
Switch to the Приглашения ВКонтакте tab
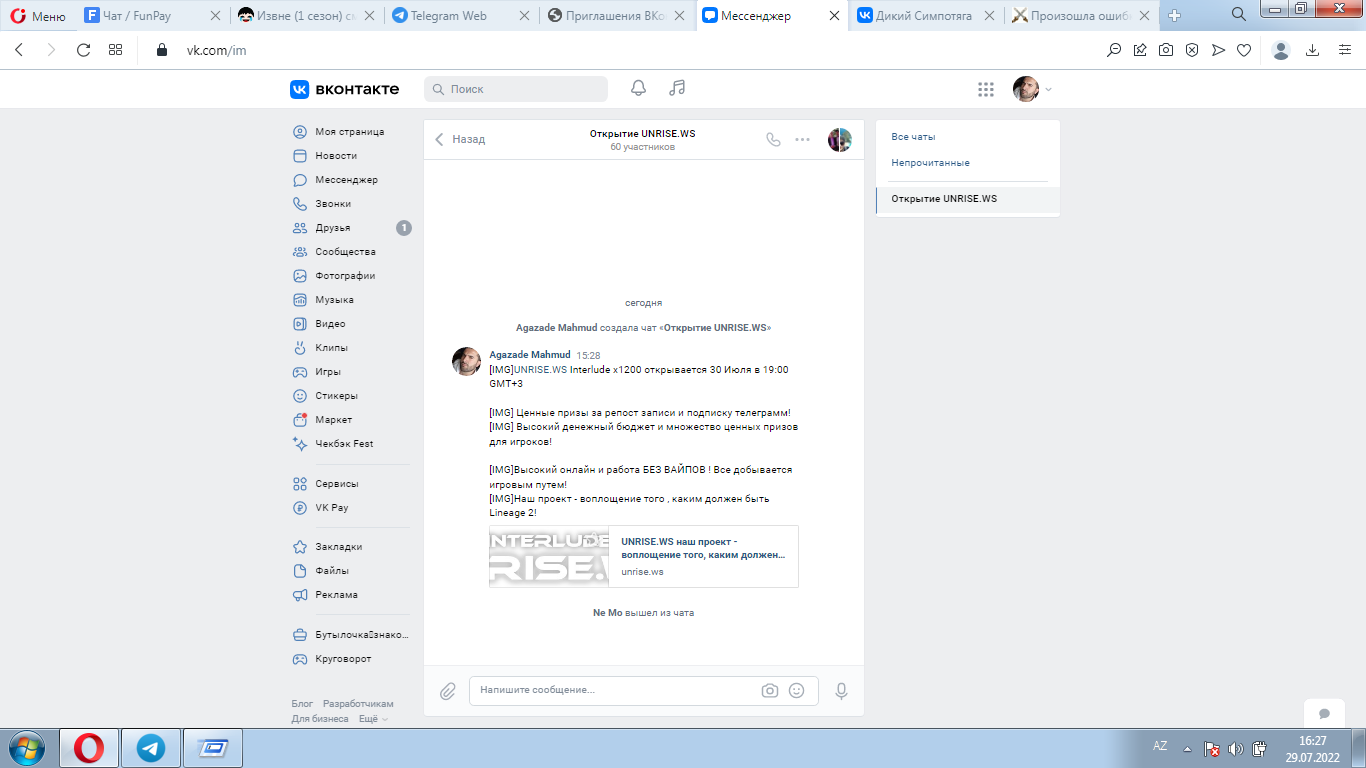(x=618, y=16)
